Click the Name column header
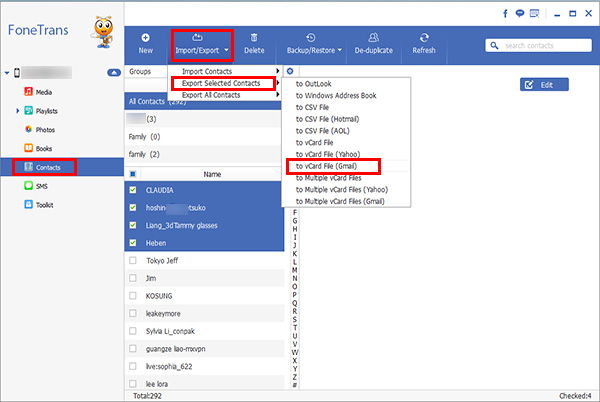Viewport: 600px width, 402px height. click(x=212, y=174)
